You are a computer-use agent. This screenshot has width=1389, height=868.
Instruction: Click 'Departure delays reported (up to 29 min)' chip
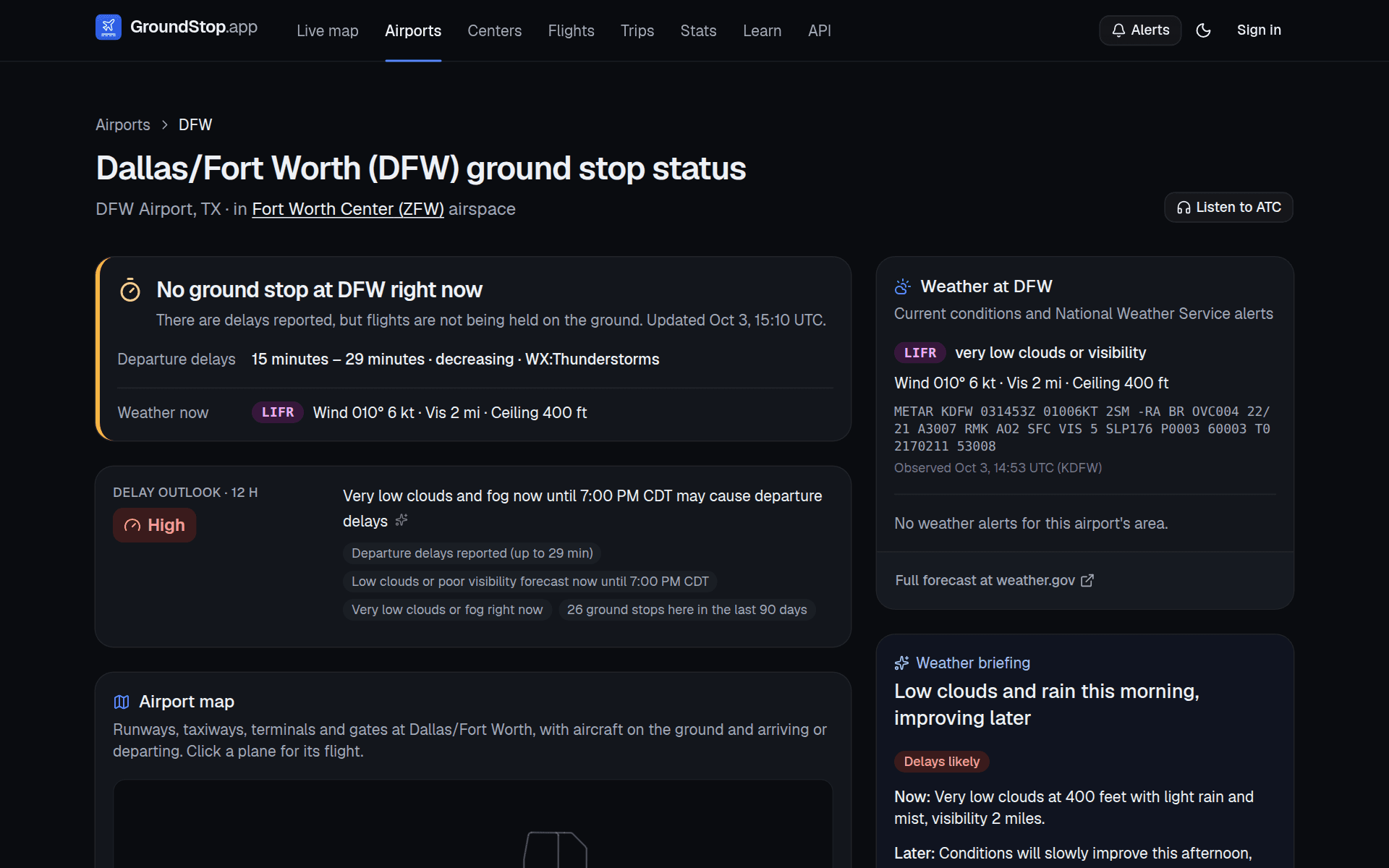click(472, 553)
